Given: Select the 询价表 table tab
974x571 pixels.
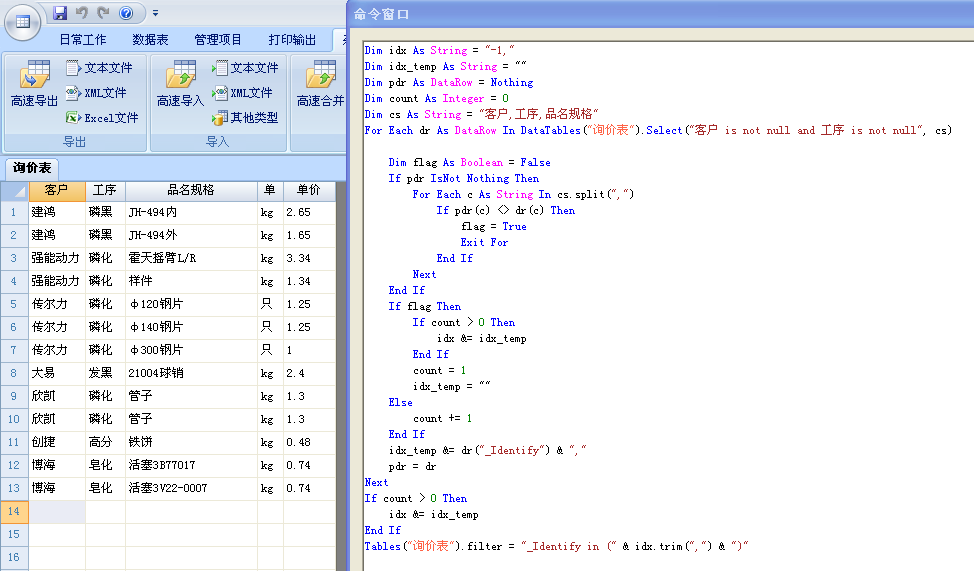Looking at the screenshot, I should click(x=32, y=168).
